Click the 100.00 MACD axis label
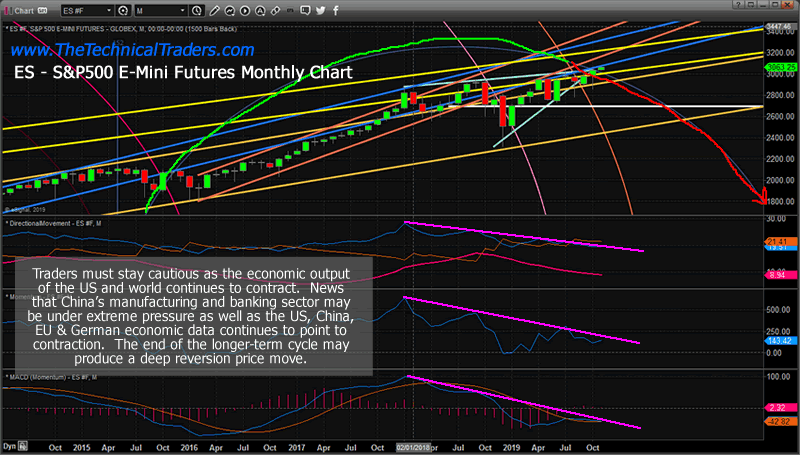 (x=779, y=376)
